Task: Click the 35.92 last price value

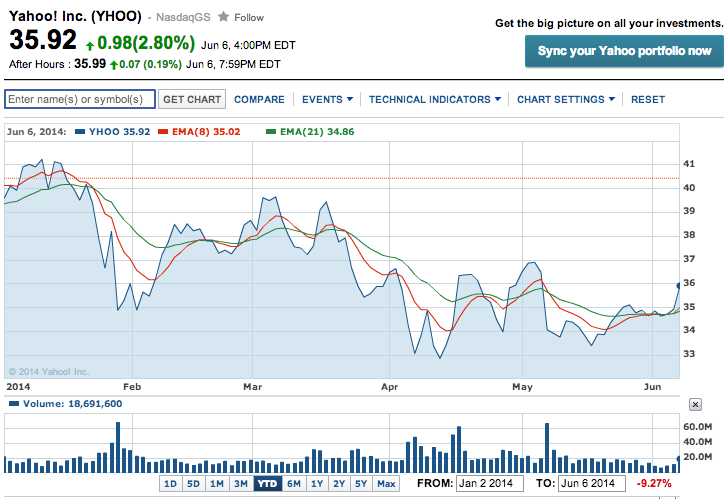Action: point(43,40)
